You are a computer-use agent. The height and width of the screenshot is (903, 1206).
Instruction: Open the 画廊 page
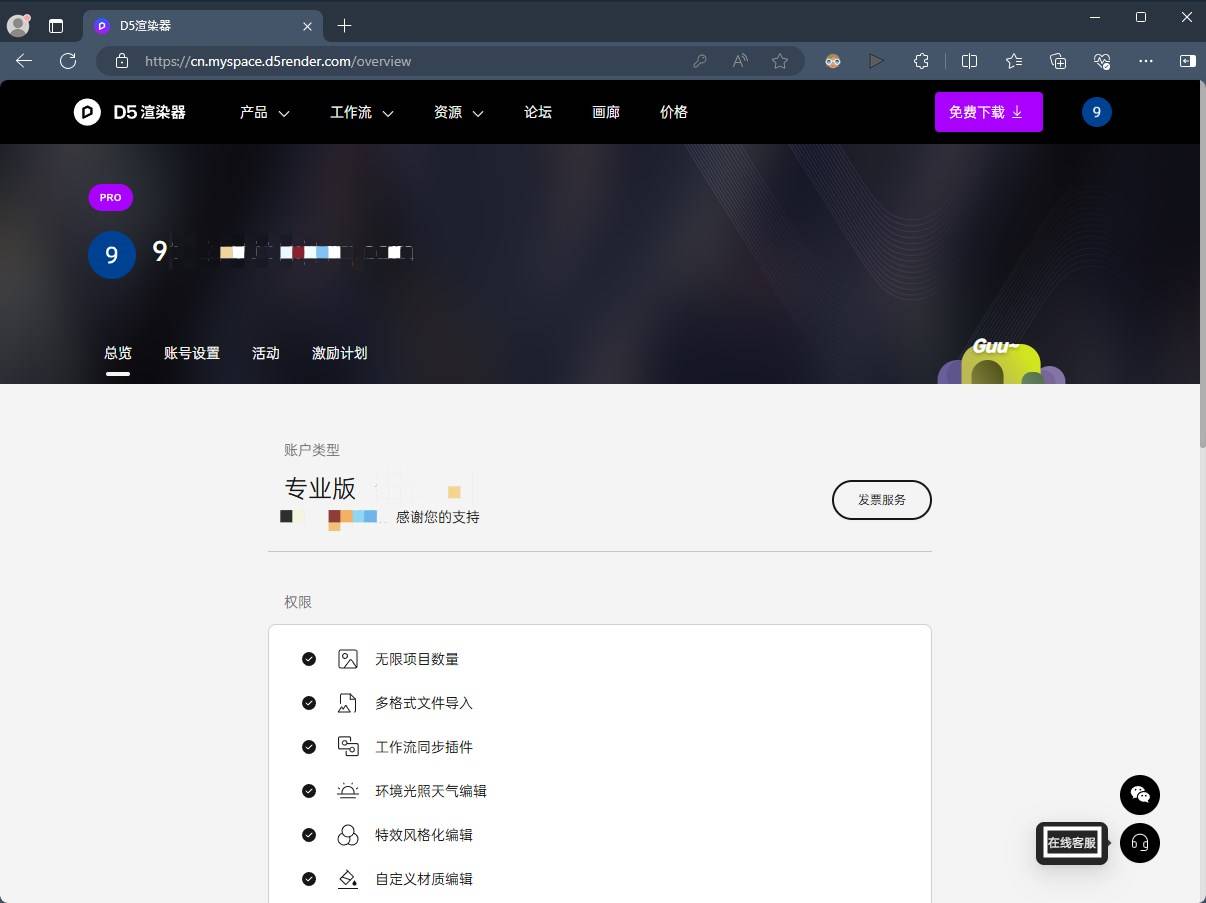606,112
